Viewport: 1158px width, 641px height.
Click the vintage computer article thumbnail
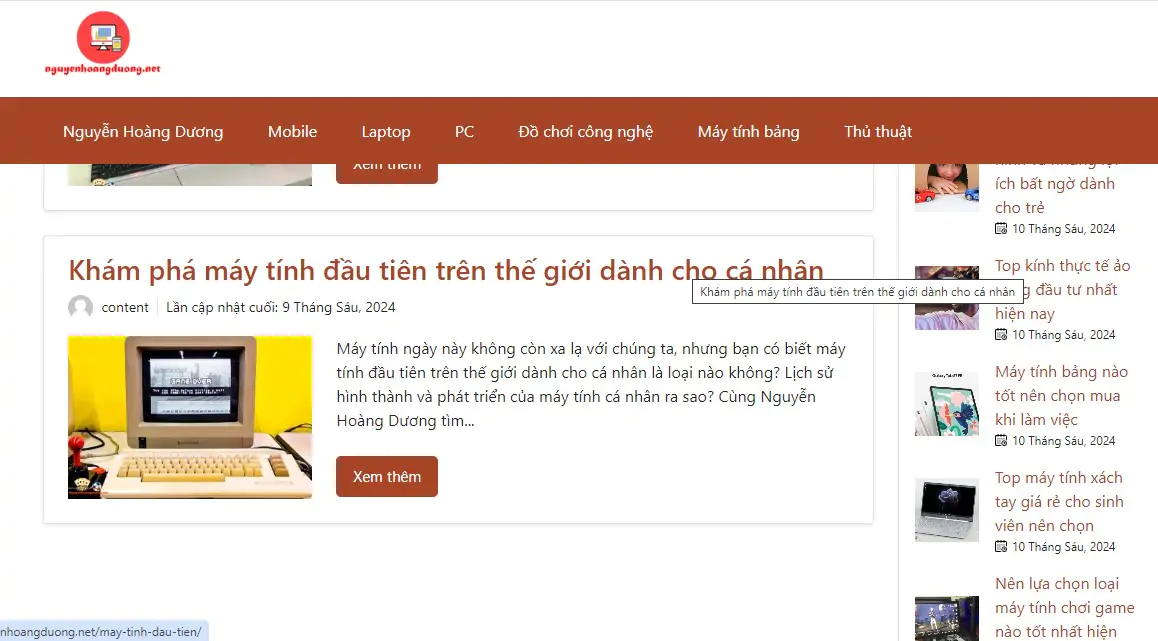tap(190, 417)
